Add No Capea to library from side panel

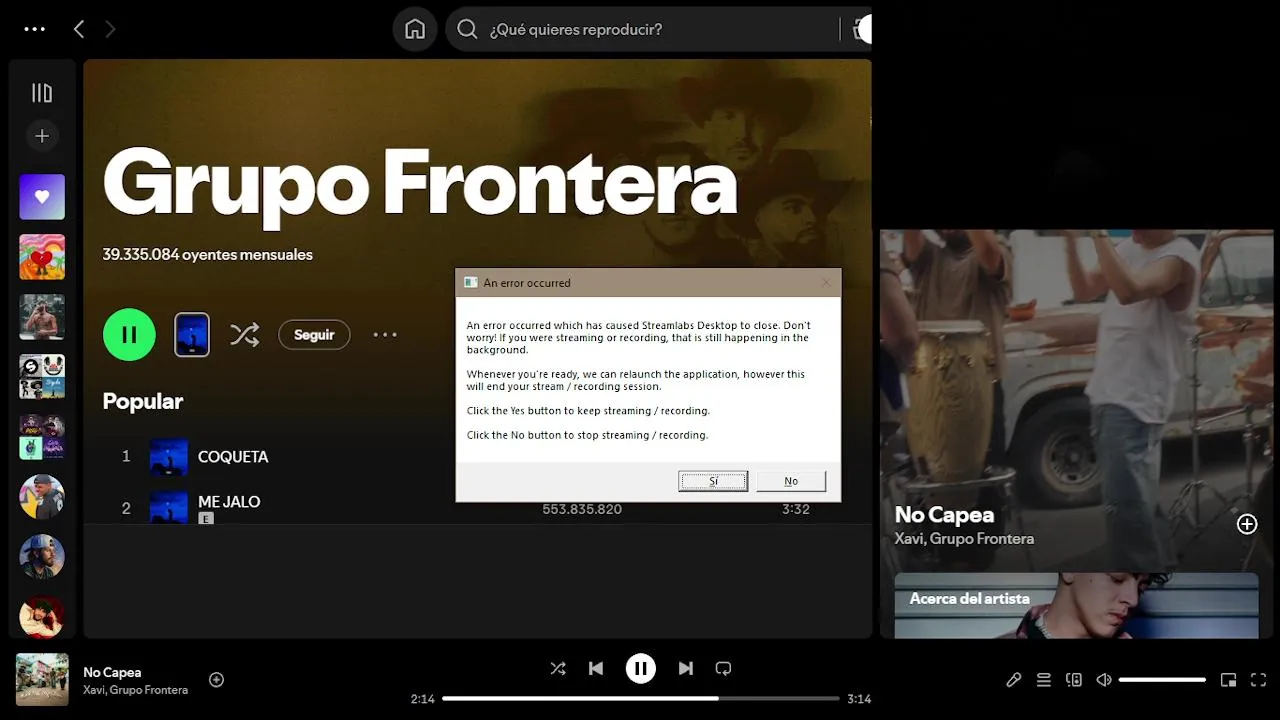(1247, 524)
